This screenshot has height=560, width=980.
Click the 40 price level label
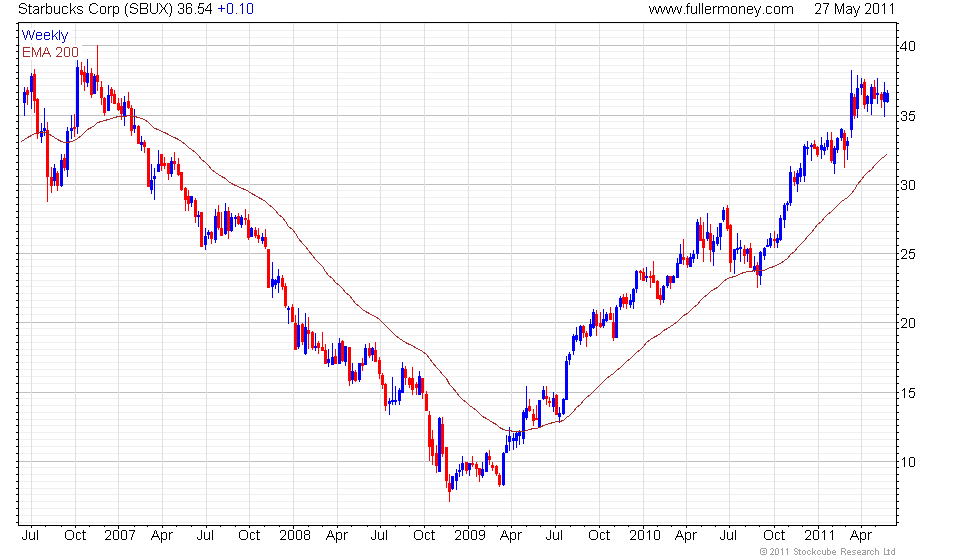click(x=906, y=47)
